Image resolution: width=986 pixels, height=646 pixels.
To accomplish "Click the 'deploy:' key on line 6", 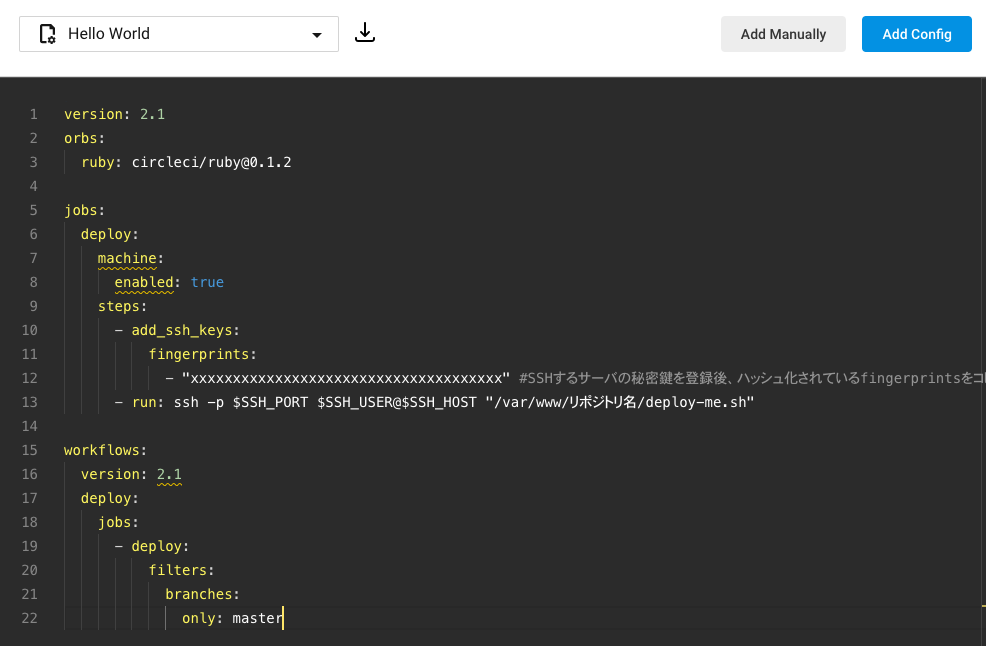I will (x=109, y=234).
